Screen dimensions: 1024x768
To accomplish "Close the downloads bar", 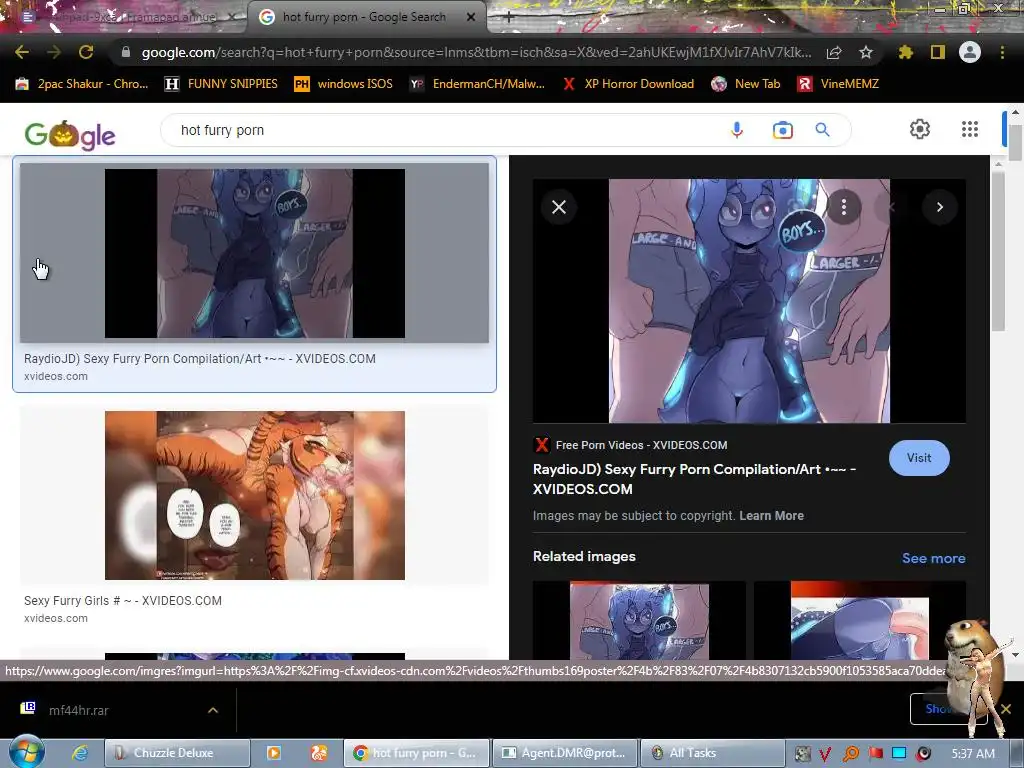I will (x=1006, y=709).
